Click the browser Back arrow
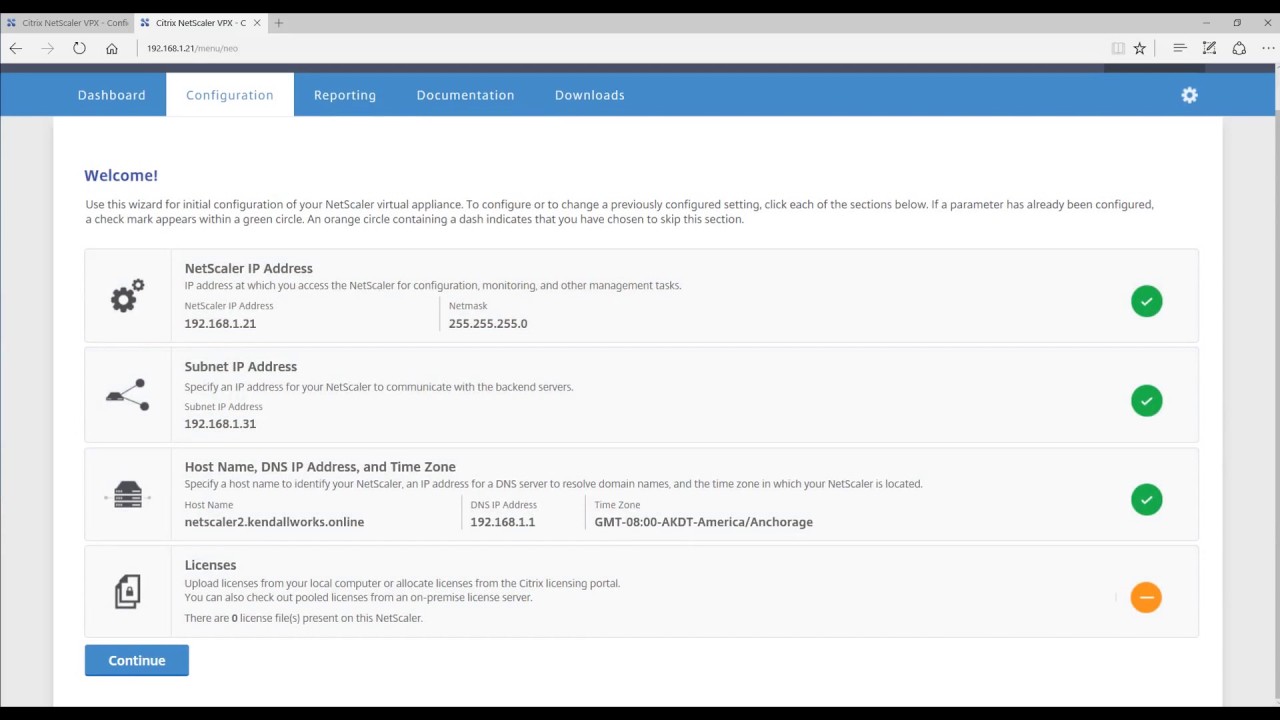The width and height of the screenshot is (1280, 720). [x=16, y=48]
